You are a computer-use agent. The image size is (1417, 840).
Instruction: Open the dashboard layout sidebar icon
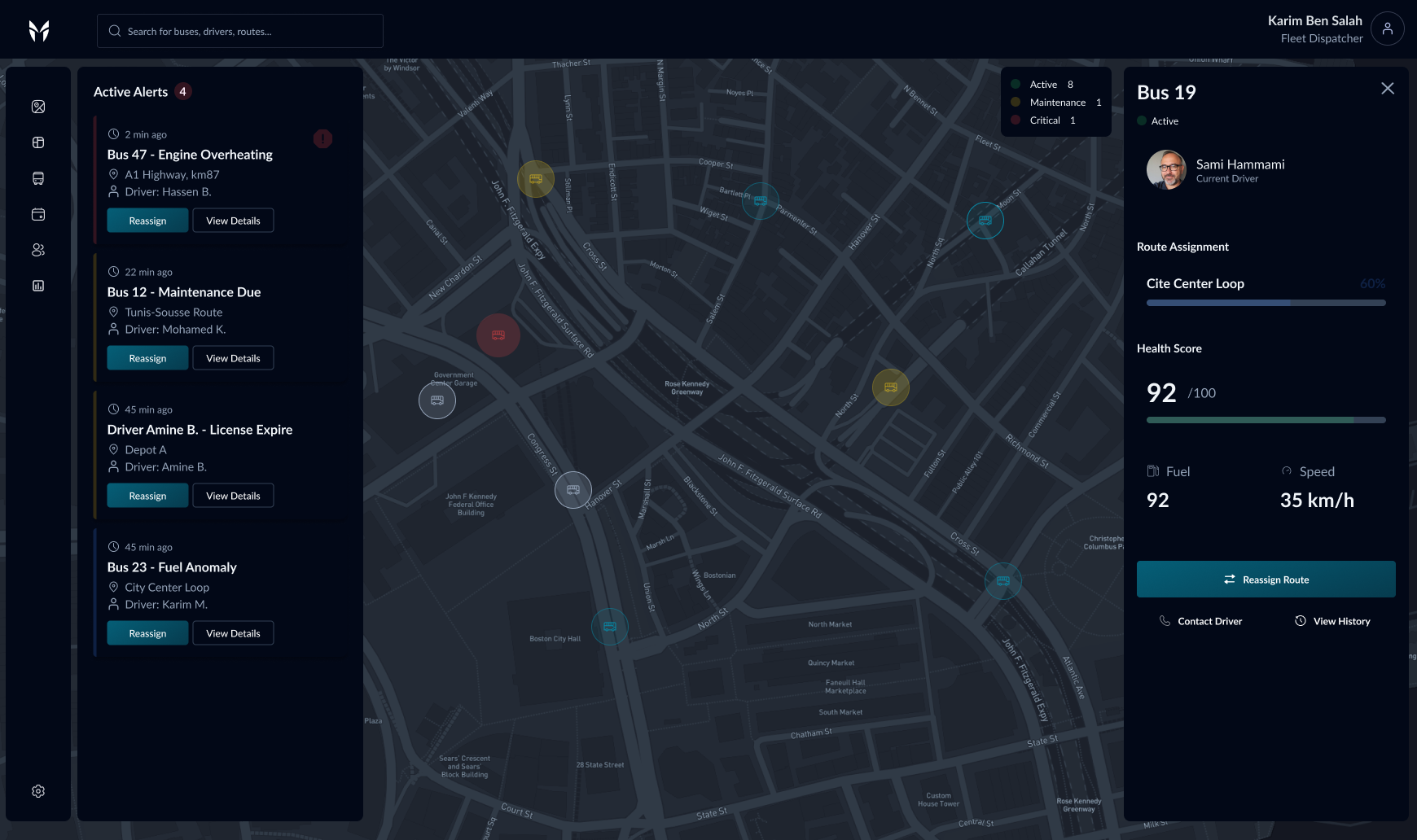click(x=38, y=142)
